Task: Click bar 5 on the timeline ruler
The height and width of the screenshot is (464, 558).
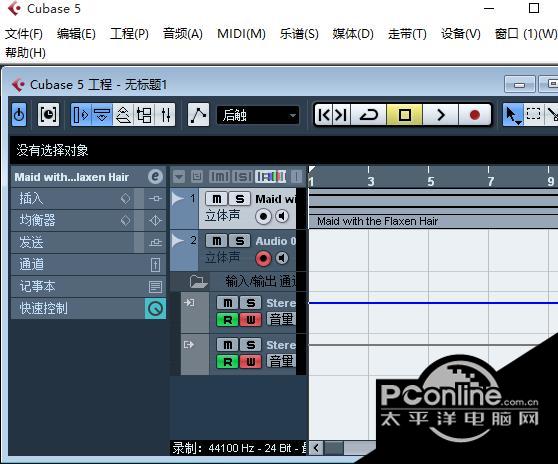Action: (430, 181)
